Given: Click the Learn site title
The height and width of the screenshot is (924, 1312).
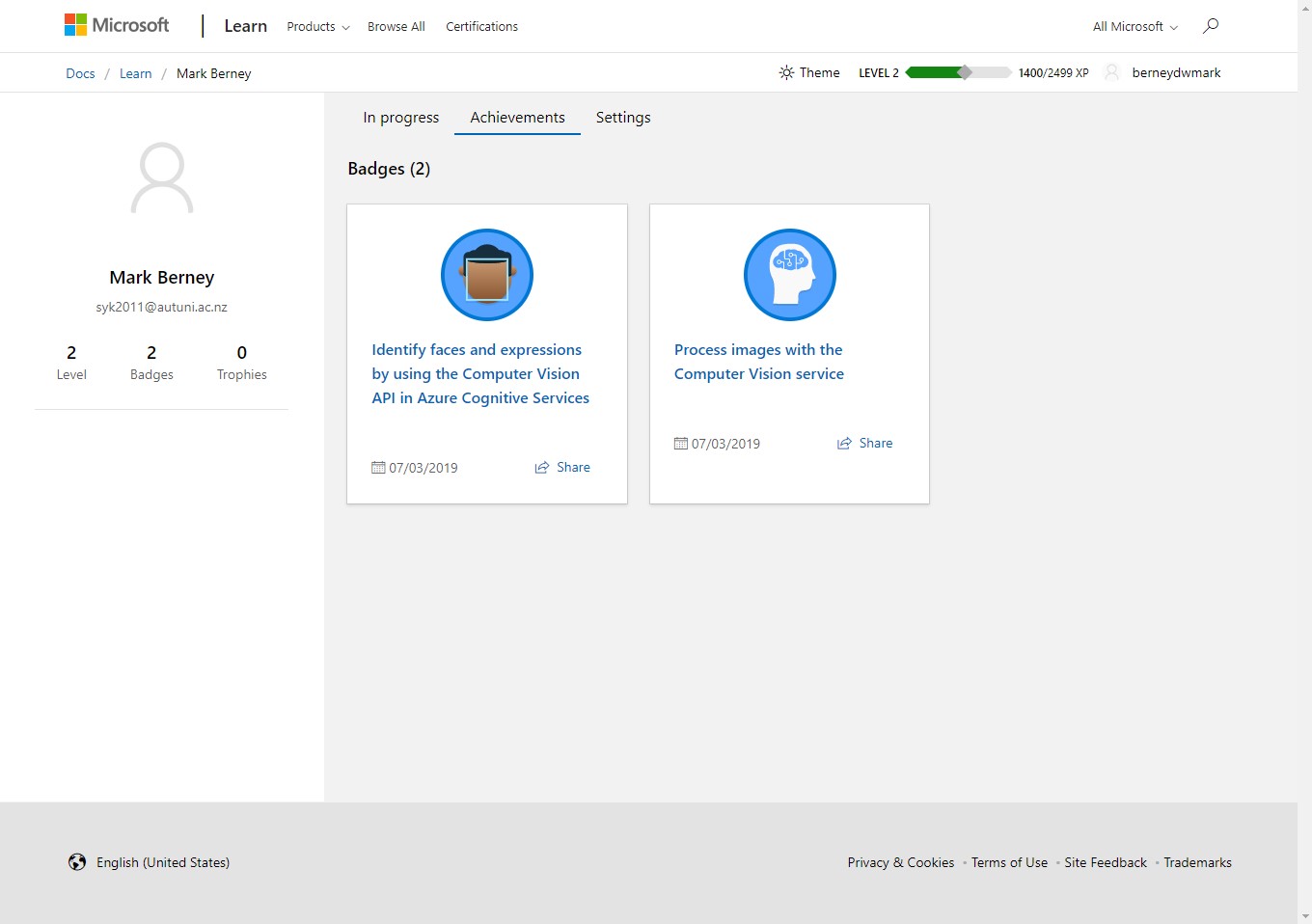Looking at the screenshot, I should pyautogui.click(x=246, y=26).
